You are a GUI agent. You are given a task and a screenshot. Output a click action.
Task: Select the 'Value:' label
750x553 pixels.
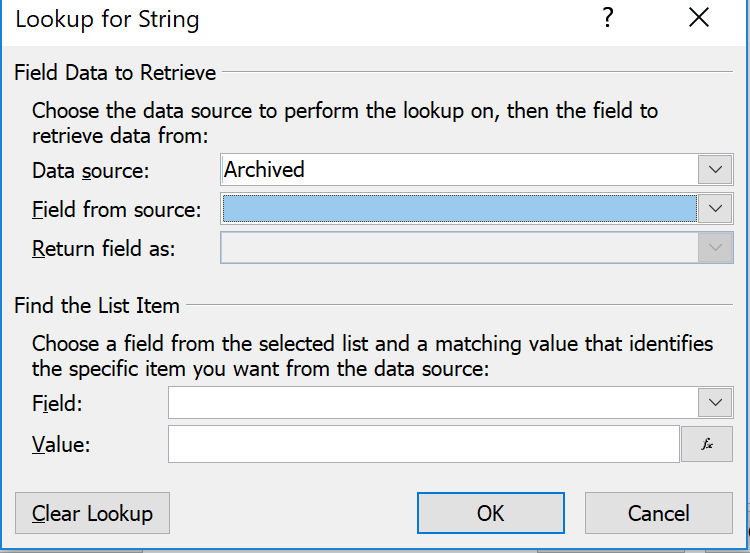(x=61, y=444)
